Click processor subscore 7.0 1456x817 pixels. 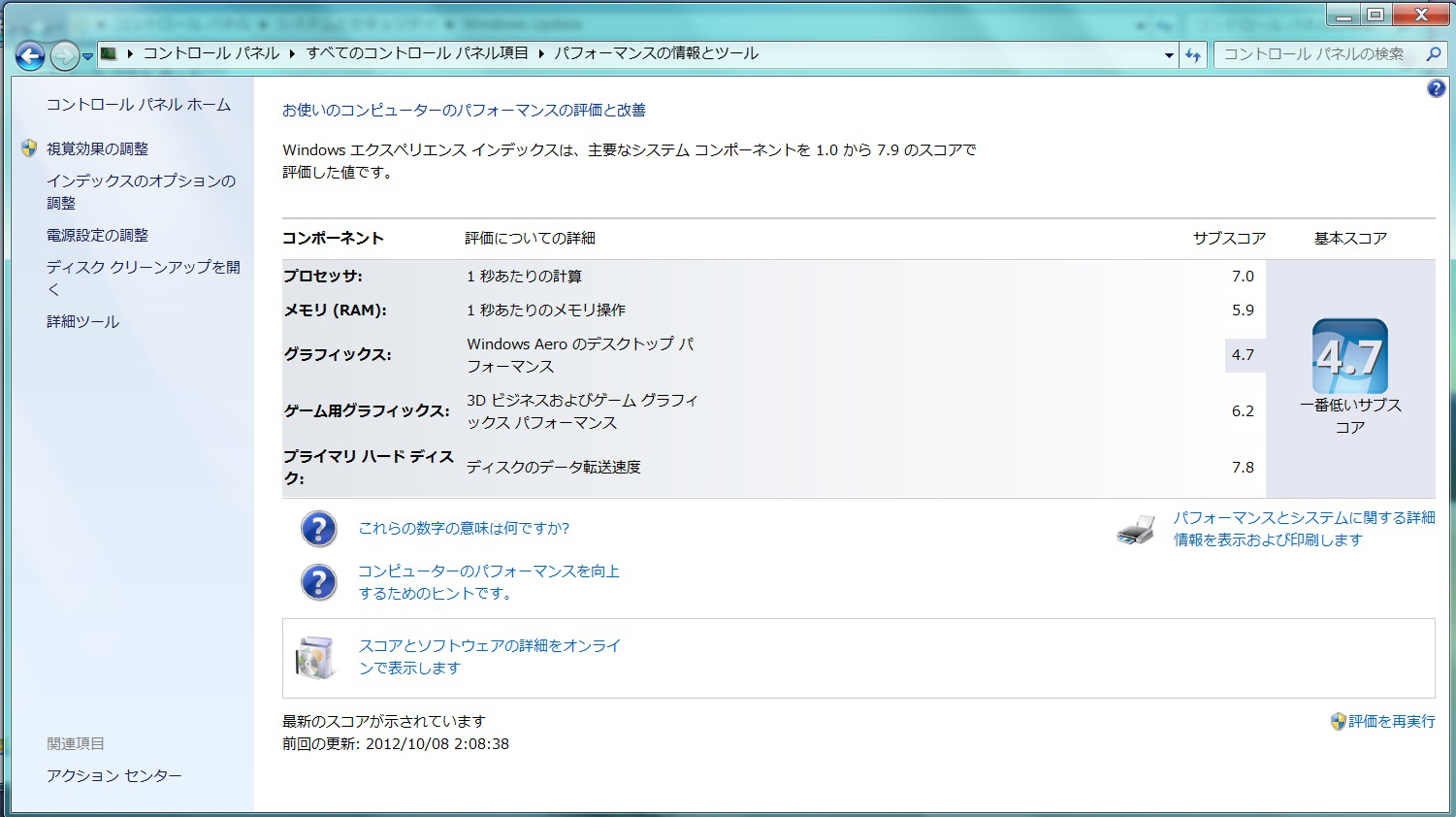click(1243, 277)
